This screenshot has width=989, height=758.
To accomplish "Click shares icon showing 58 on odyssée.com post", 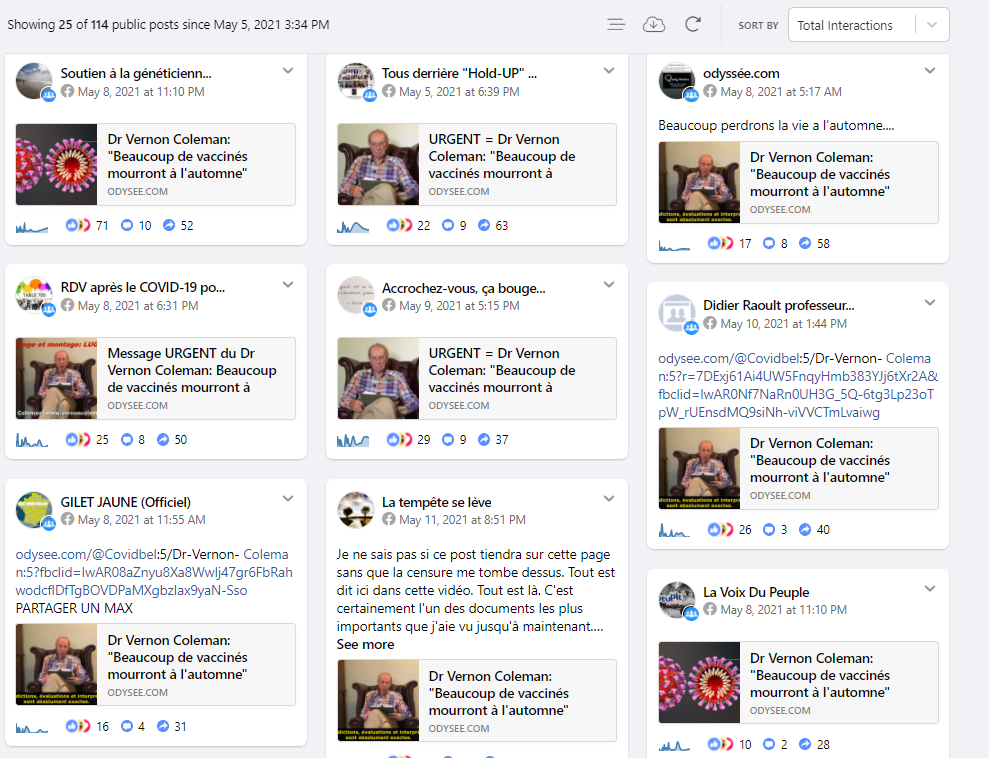I will pyautogui.click(x=805, y=243).
